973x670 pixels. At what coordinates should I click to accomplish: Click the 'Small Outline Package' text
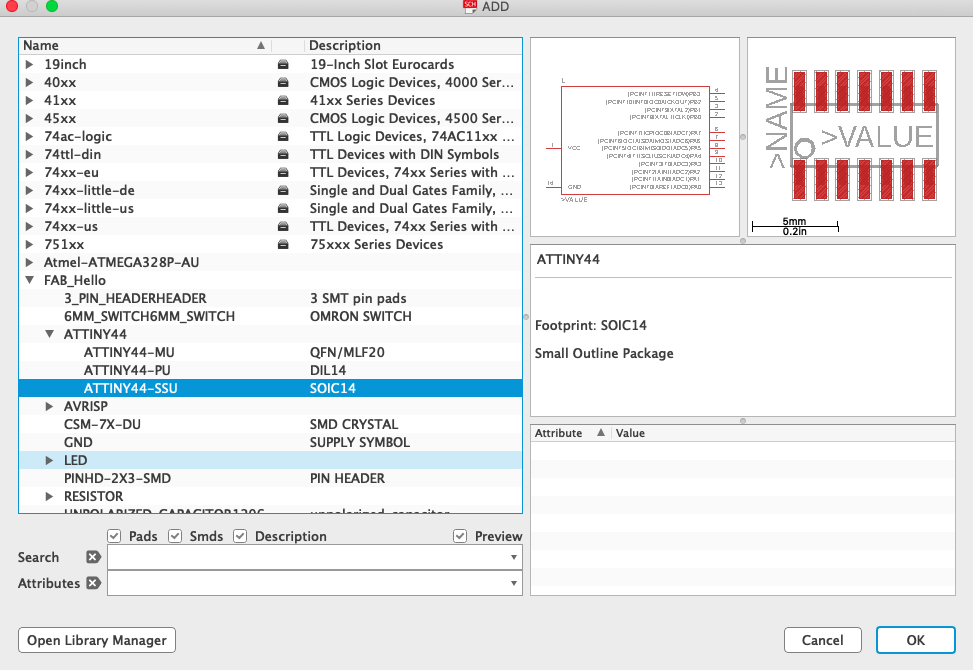pos(604,354)
